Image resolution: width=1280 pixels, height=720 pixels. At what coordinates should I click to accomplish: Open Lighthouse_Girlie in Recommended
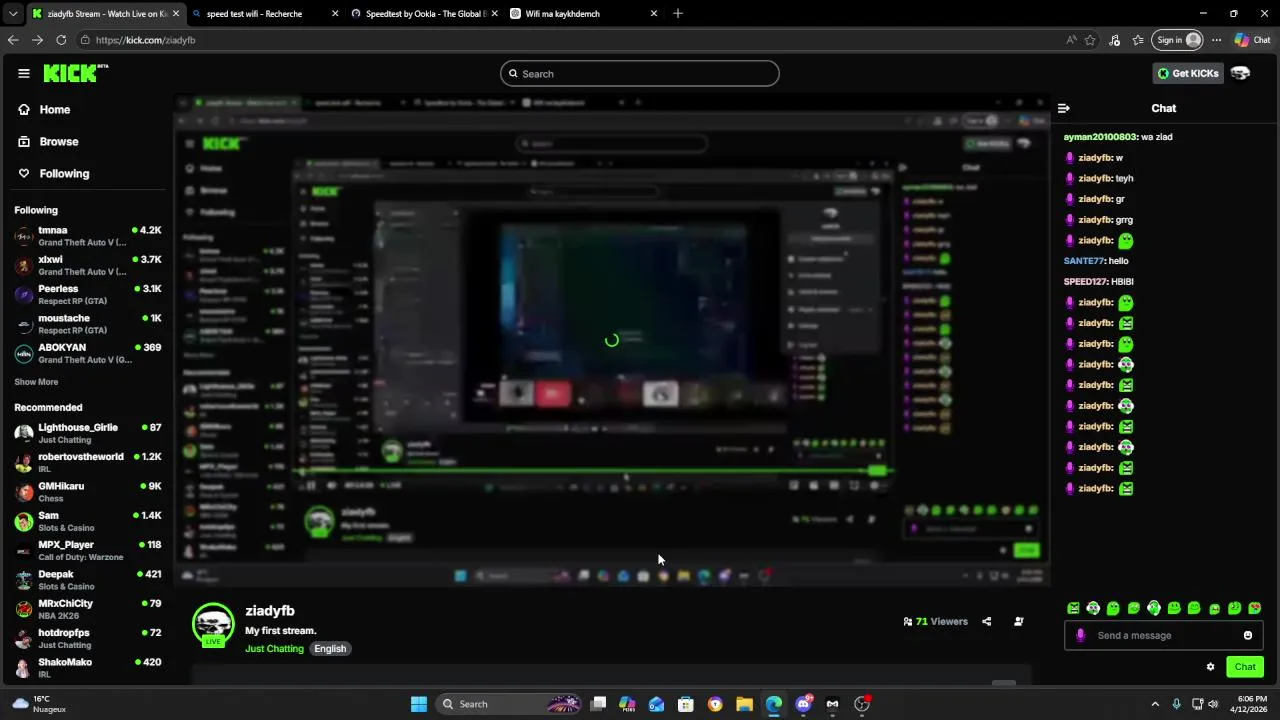[x=87, y=433]
